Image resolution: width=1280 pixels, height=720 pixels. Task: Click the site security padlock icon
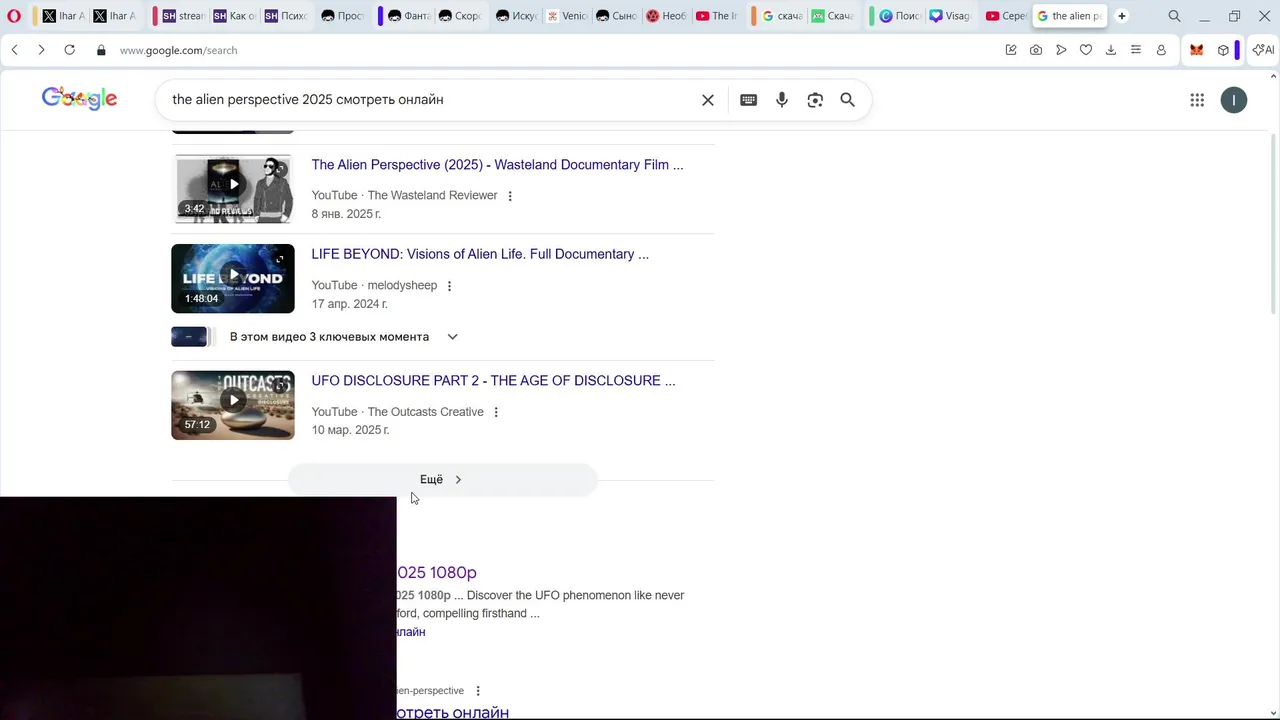(101, 50)
